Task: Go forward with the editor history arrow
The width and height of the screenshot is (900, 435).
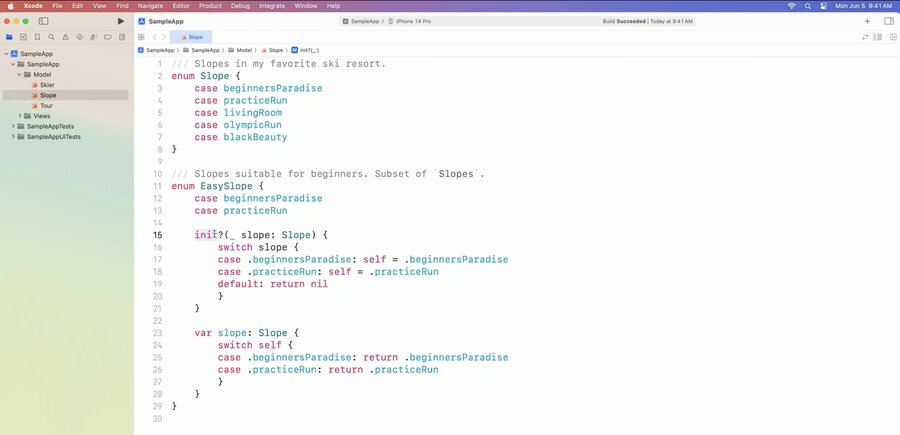Action: [164, 37]
